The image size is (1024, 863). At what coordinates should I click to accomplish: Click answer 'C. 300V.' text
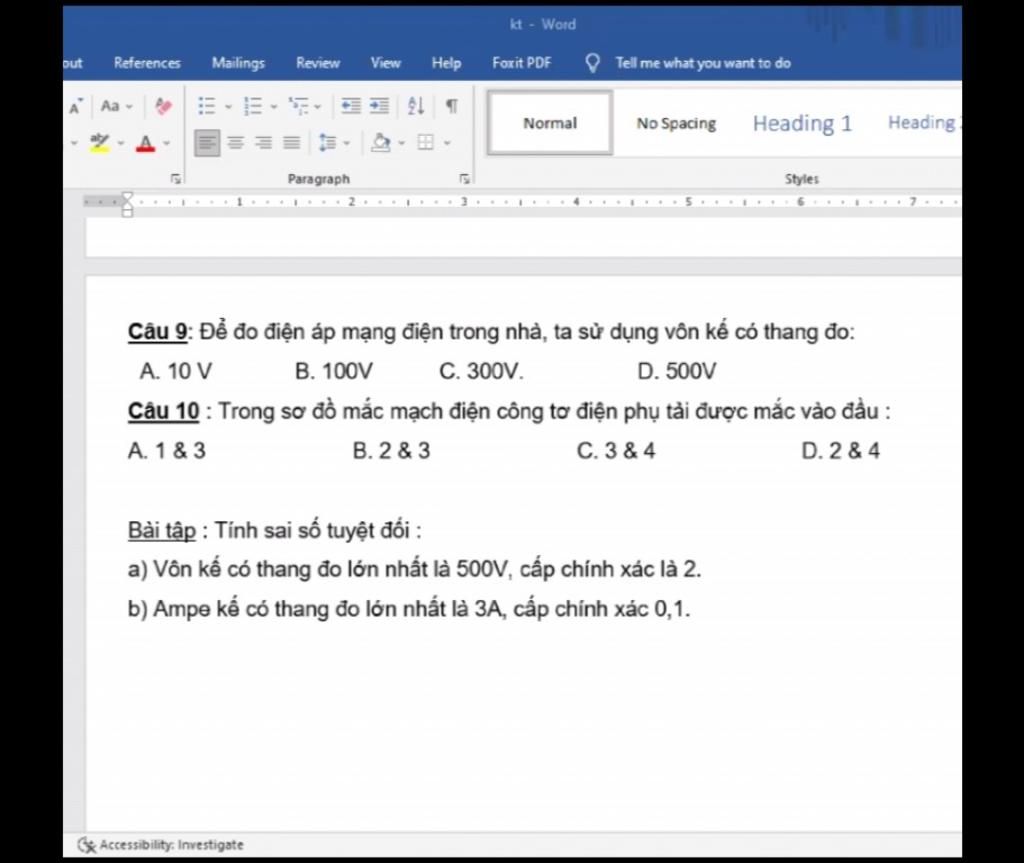tap(481, 371)
